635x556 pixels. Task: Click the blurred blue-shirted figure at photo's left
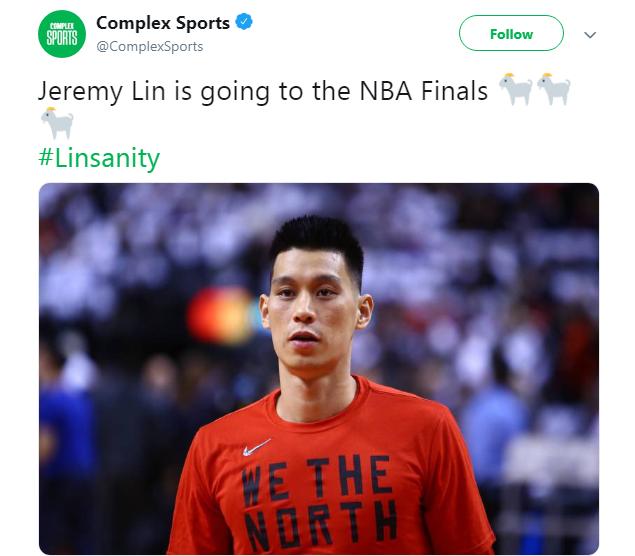click(x=67, y=429)
